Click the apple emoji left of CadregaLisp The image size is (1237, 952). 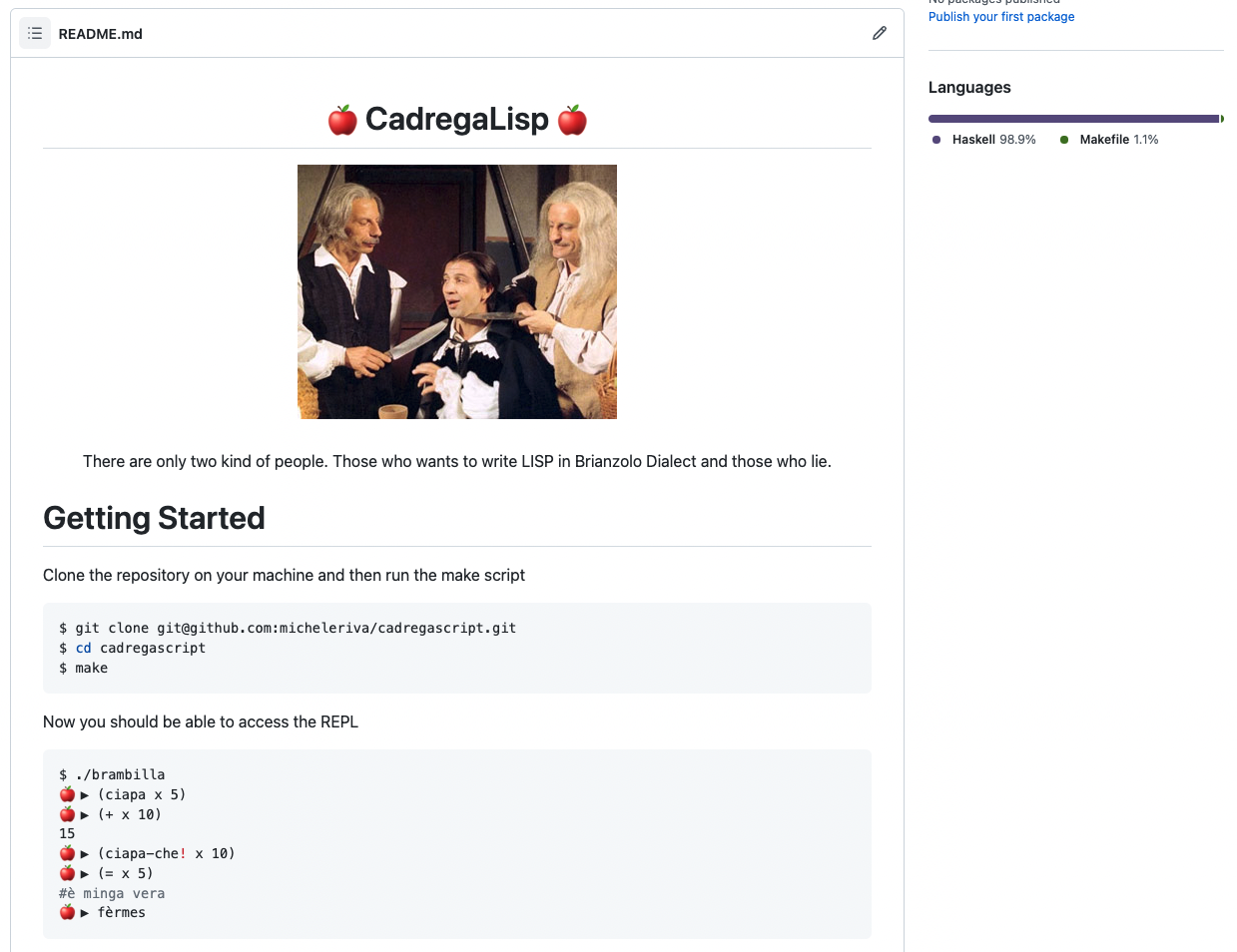pyautogui.click(x=342, y=120)
